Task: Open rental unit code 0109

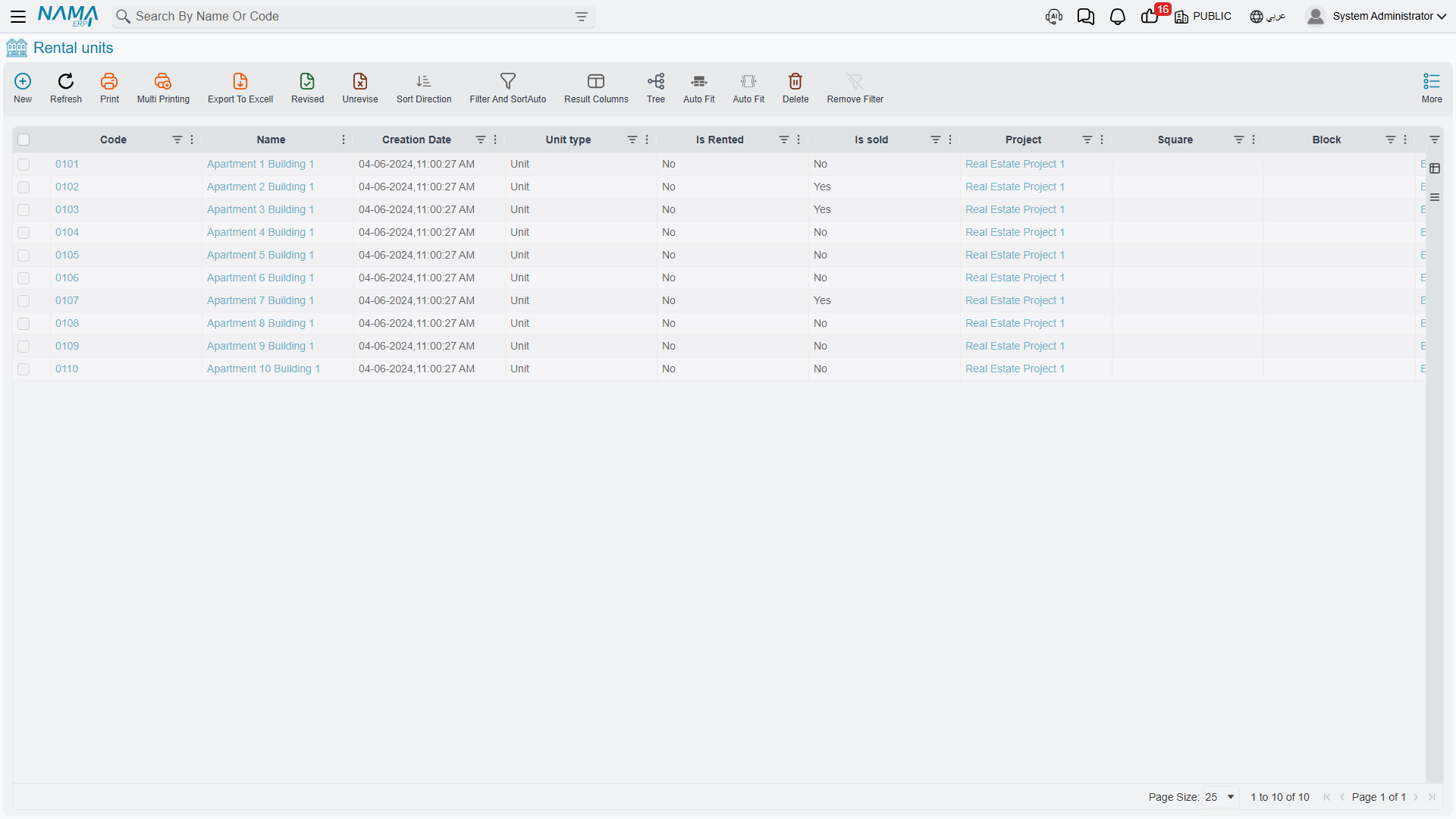Action: click(67, 346)
